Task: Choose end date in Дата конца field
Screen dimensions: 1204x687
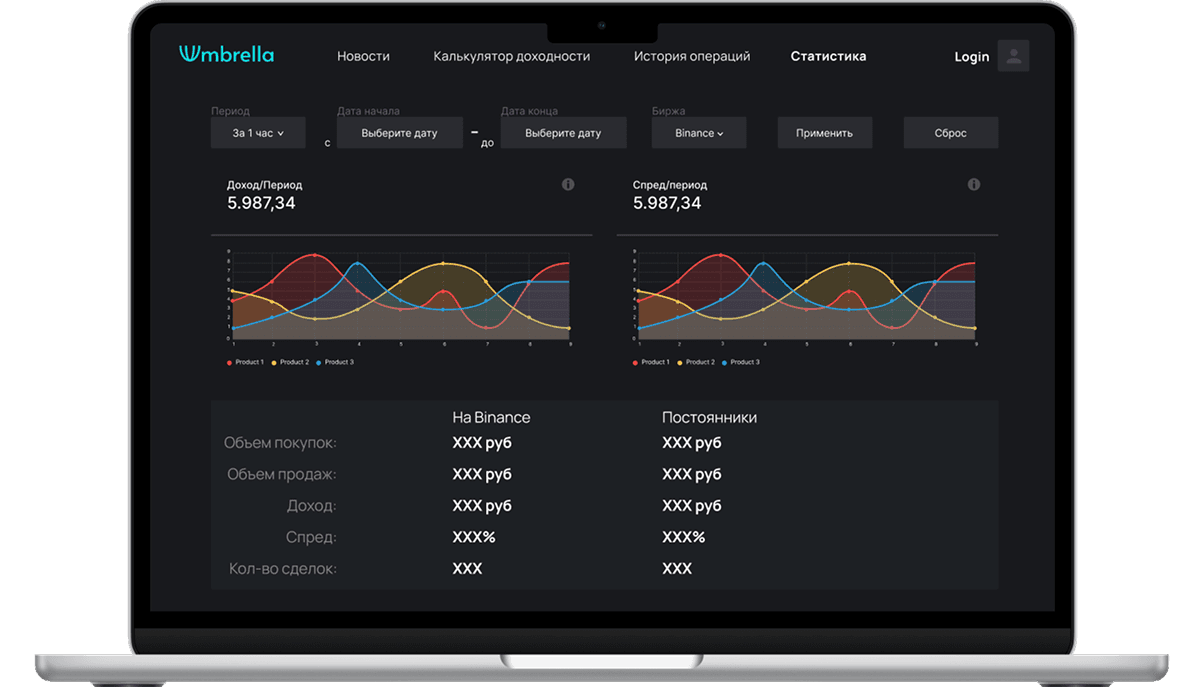Action: pos(563,133)
